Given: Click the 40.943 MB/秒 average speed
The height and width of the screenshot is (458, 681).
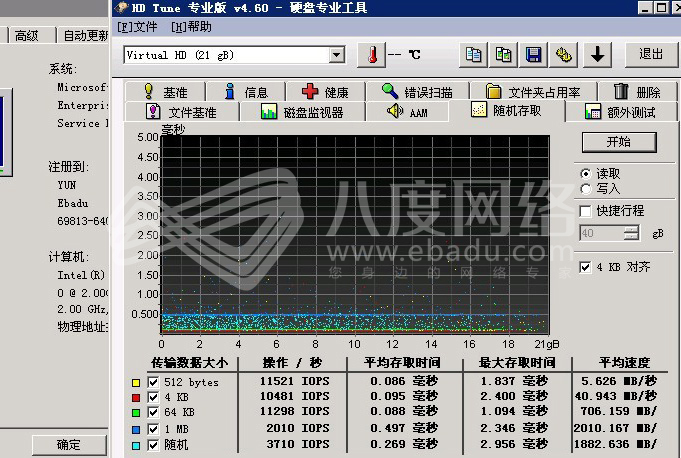Looking at the screenshot, I should [616, 396].
